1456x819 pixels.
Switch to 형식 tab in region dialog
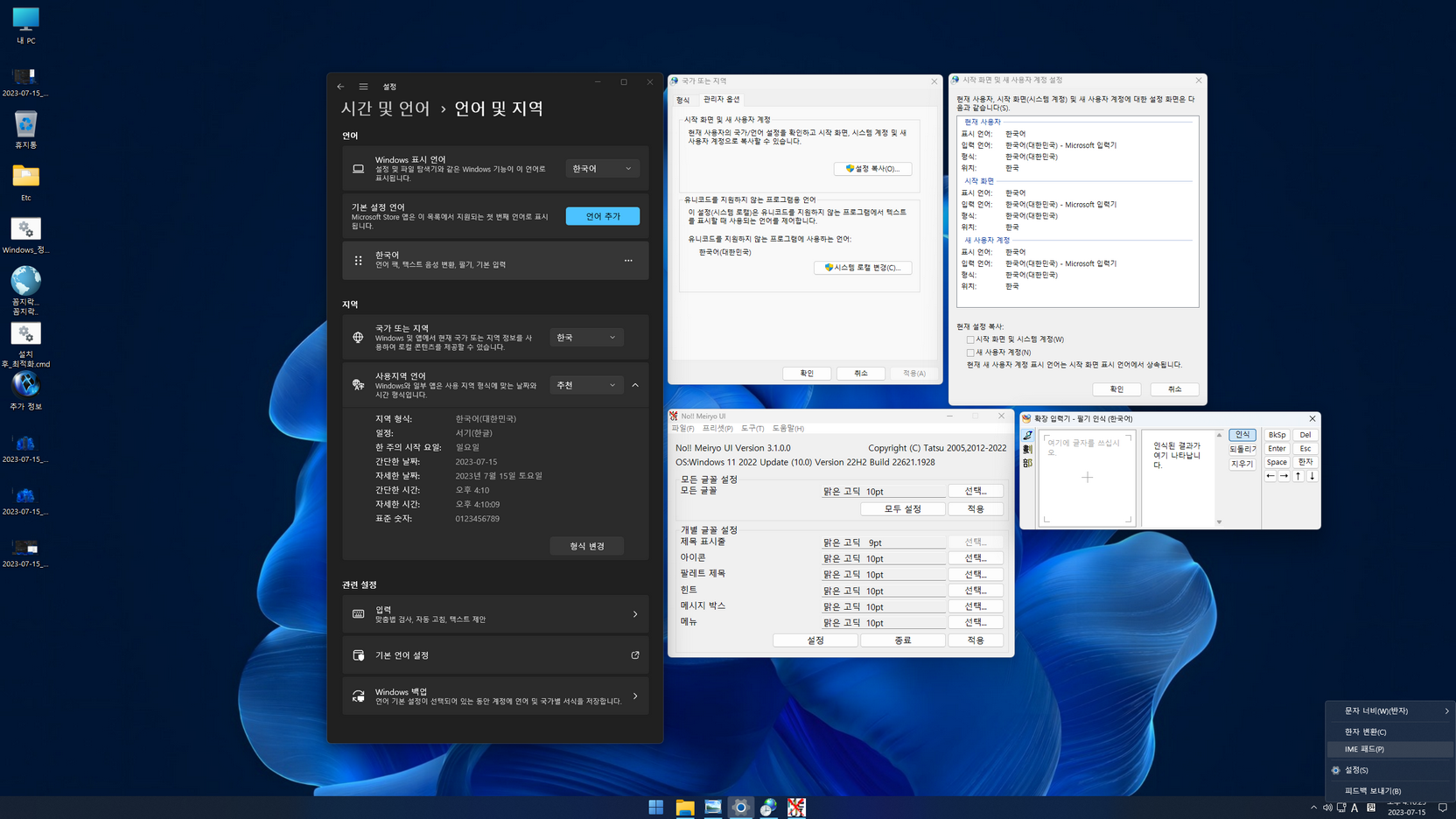coord(682,100)
